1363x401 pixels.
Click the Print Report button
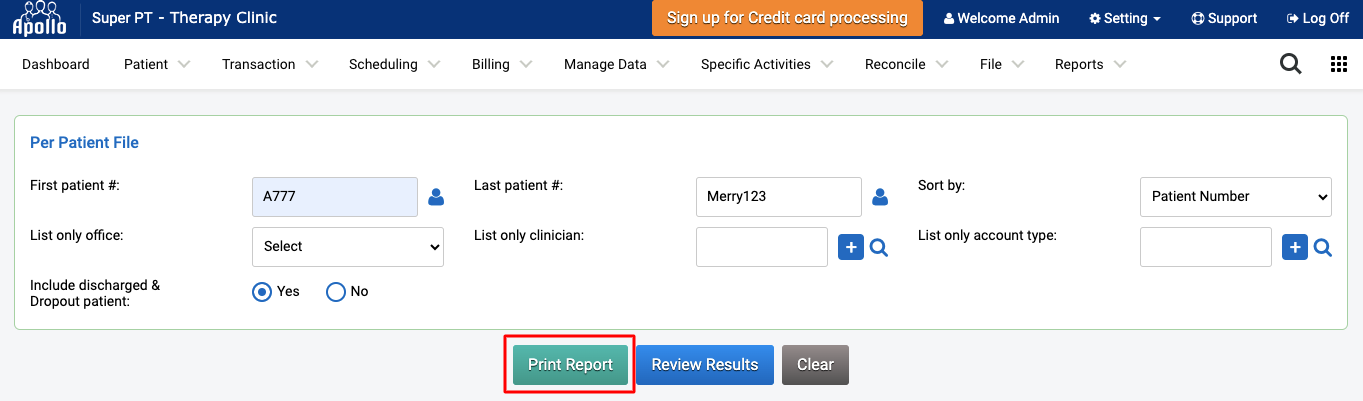tap(570, 365)
